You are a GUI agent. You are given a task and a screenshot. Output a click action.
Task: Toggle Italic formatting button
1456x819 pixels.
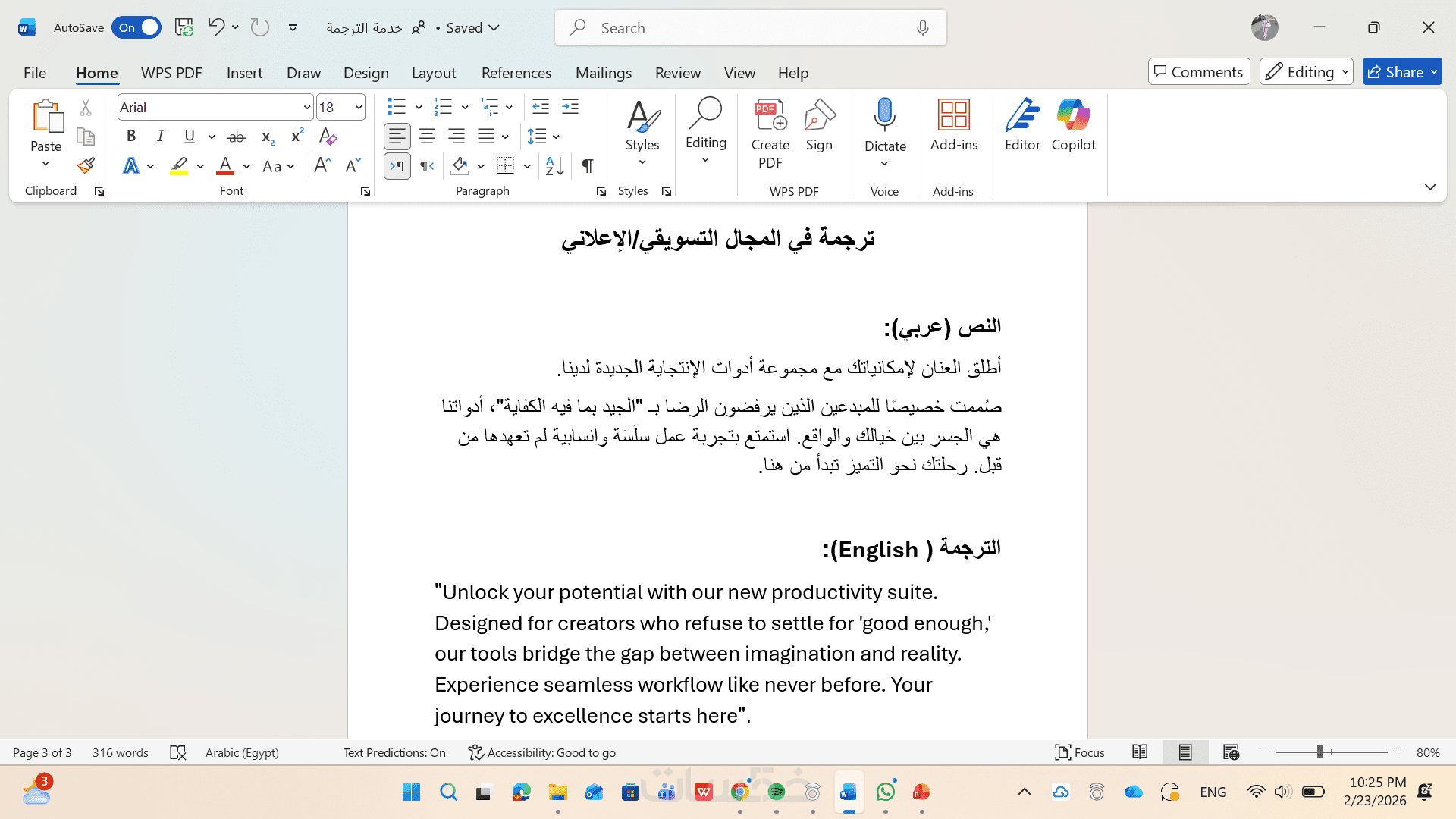(x=160, y=136)
